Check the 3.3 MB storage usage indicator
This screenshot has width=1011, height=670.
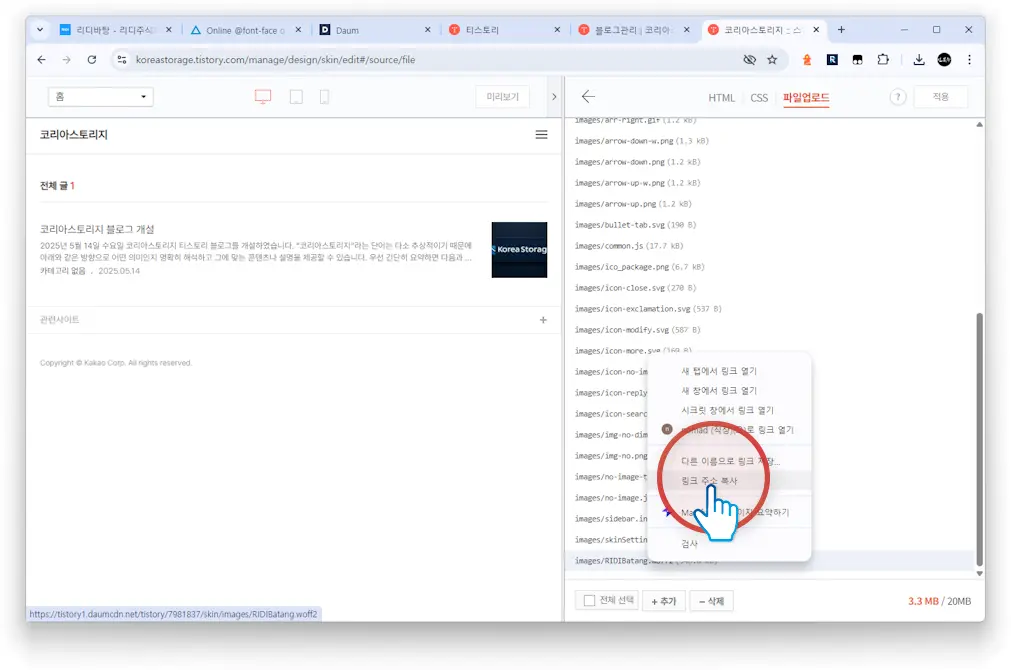coord(929,600)
